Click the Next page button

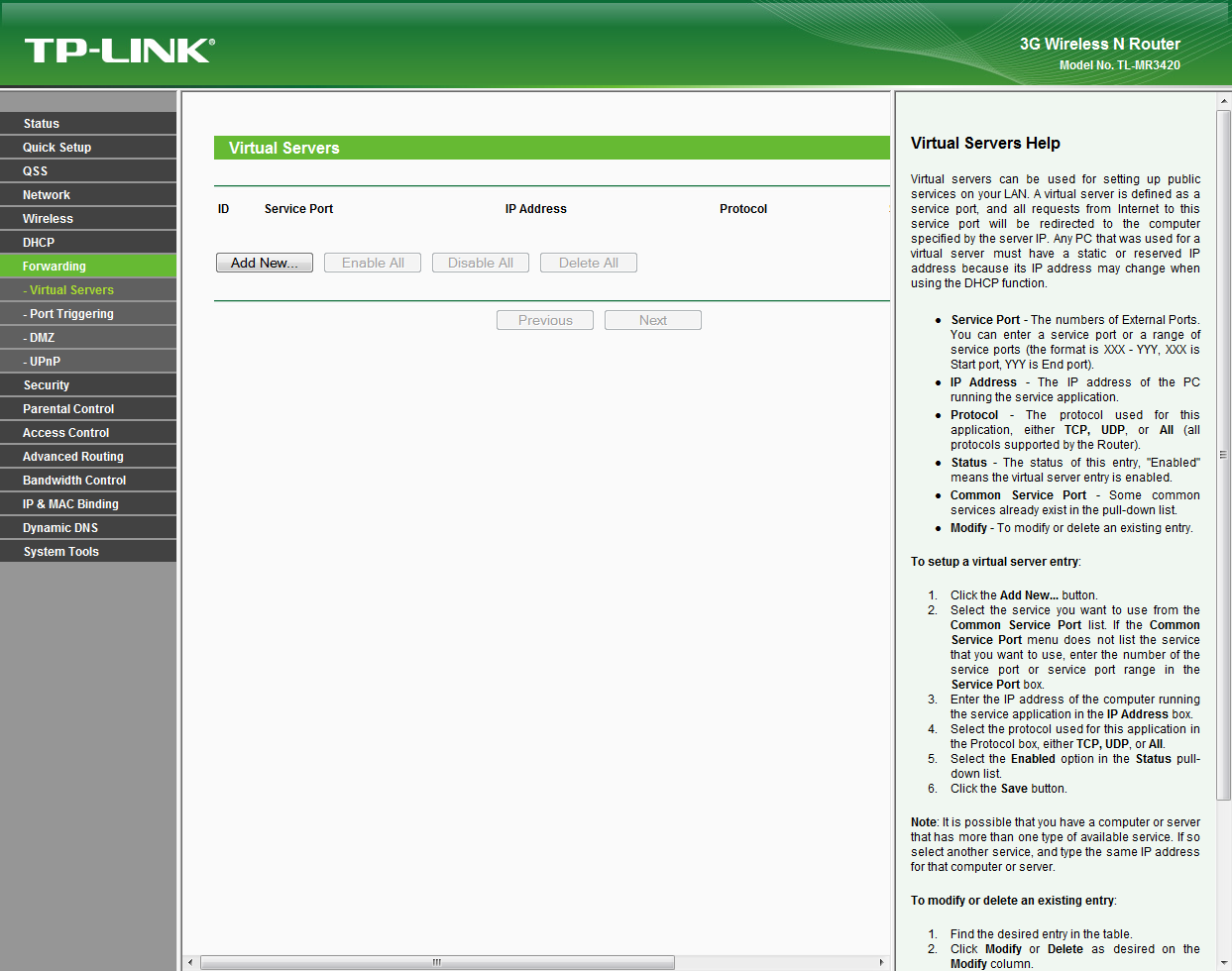pyautogui.click(x=653, y=320)
